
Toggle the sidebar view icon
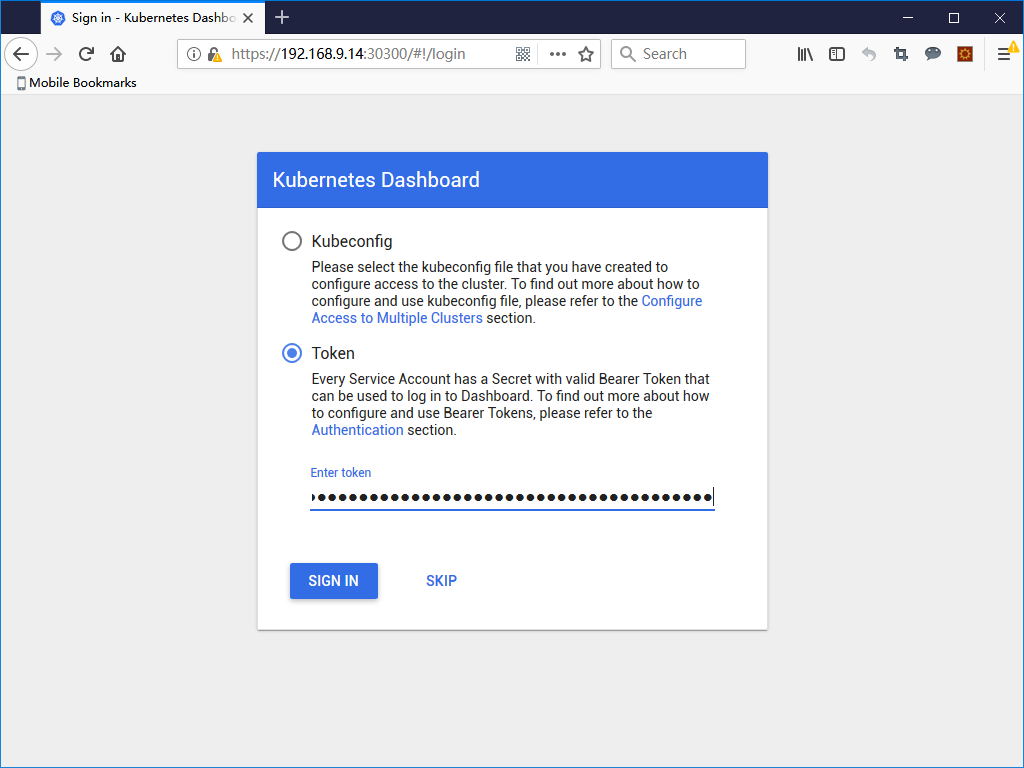click(x=837, y=54)
